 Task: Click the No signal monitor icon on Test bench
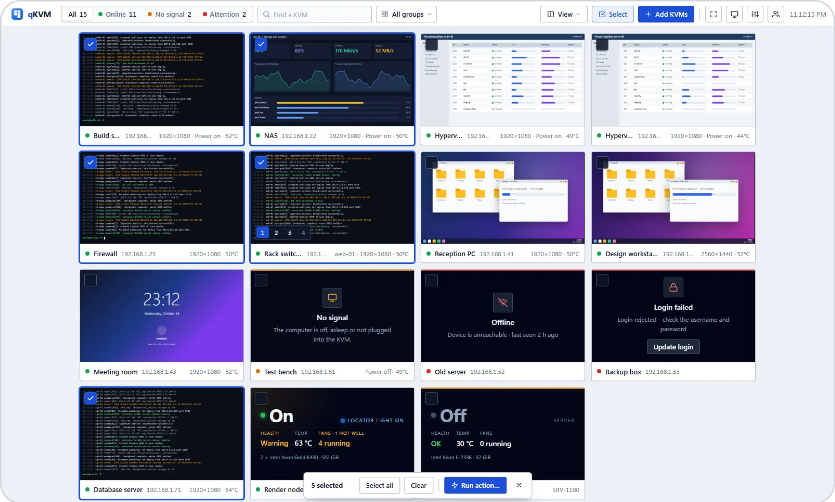coord(332,298)
